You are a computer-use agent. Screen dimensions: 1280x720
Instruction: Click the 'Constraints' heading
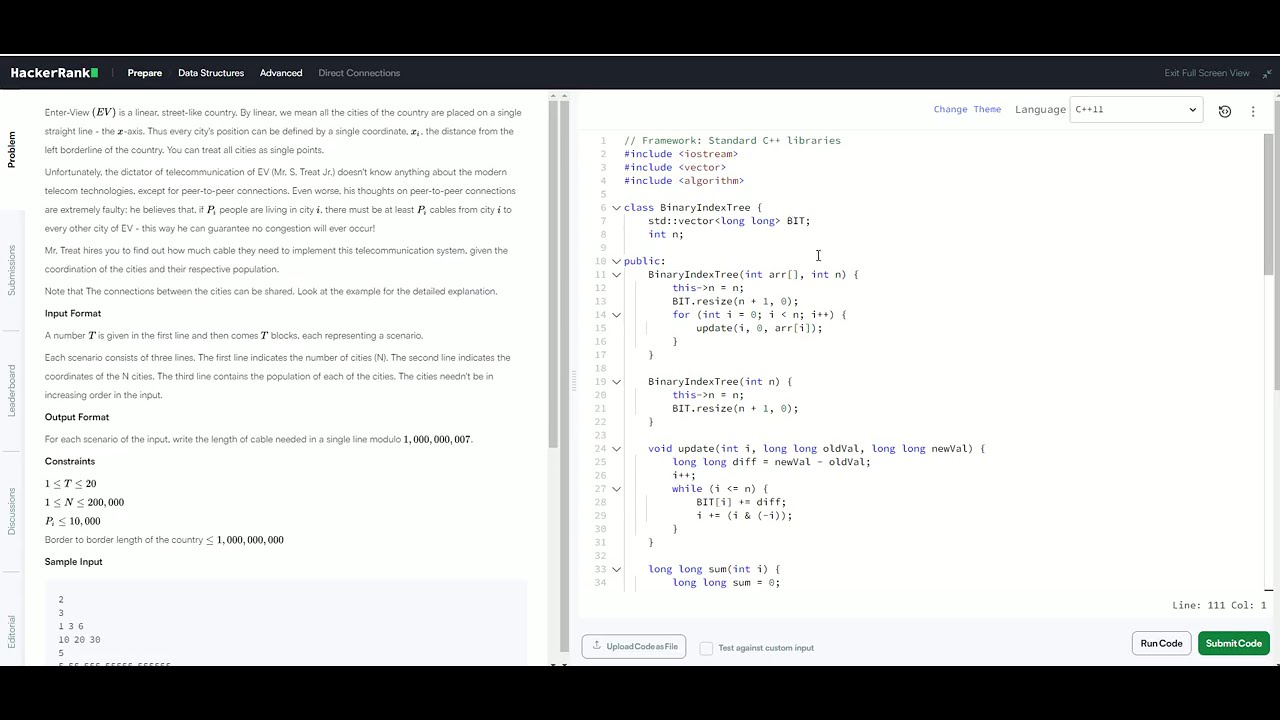(x=70, y=462)
